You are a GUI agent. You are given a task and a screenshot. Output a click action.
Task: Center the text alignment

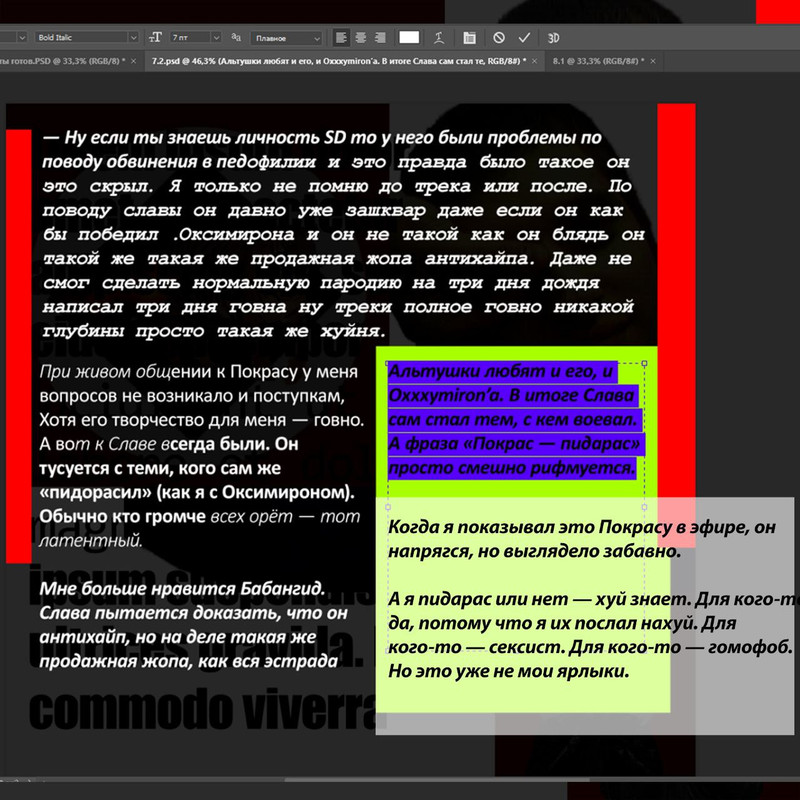(361, 37)
